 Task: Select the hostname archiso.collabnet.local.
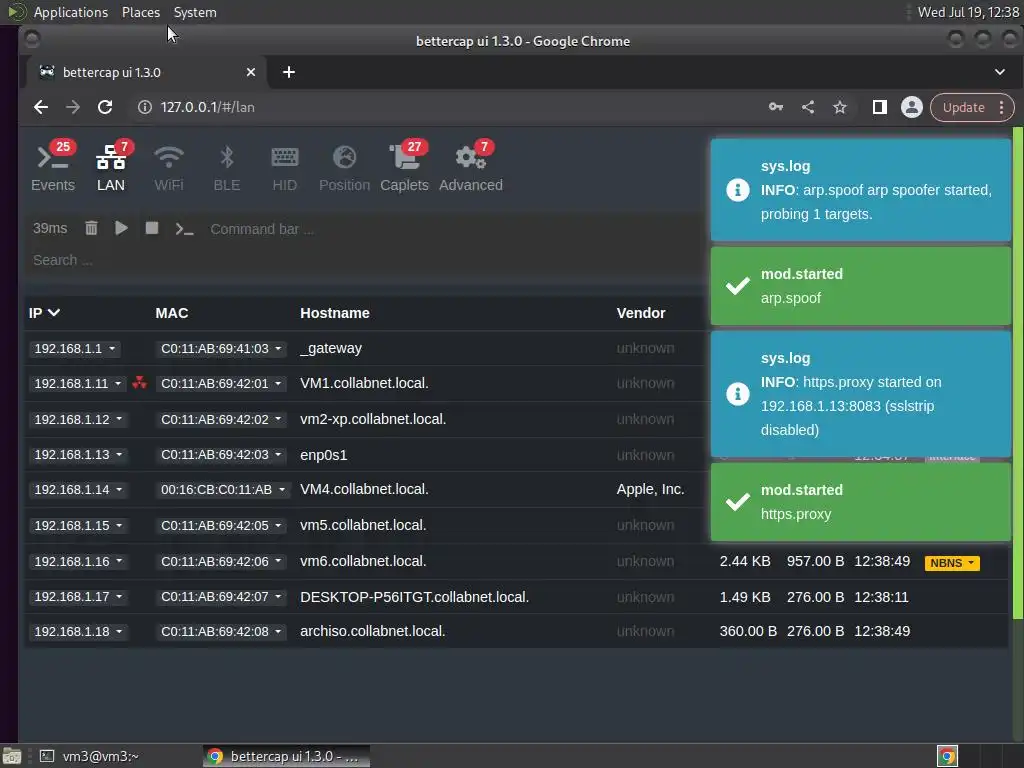[373, 632]
